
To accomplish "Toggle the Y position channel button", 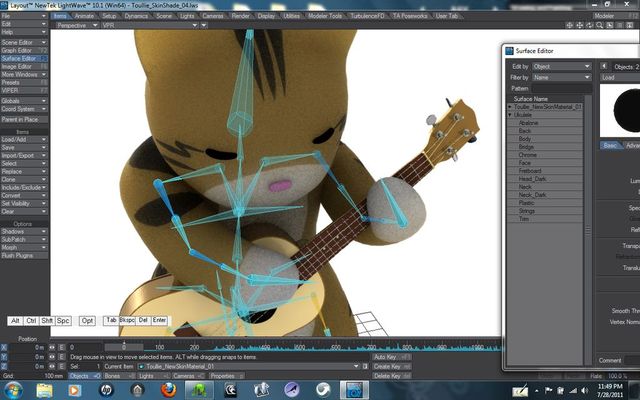I will pos(4,357).
